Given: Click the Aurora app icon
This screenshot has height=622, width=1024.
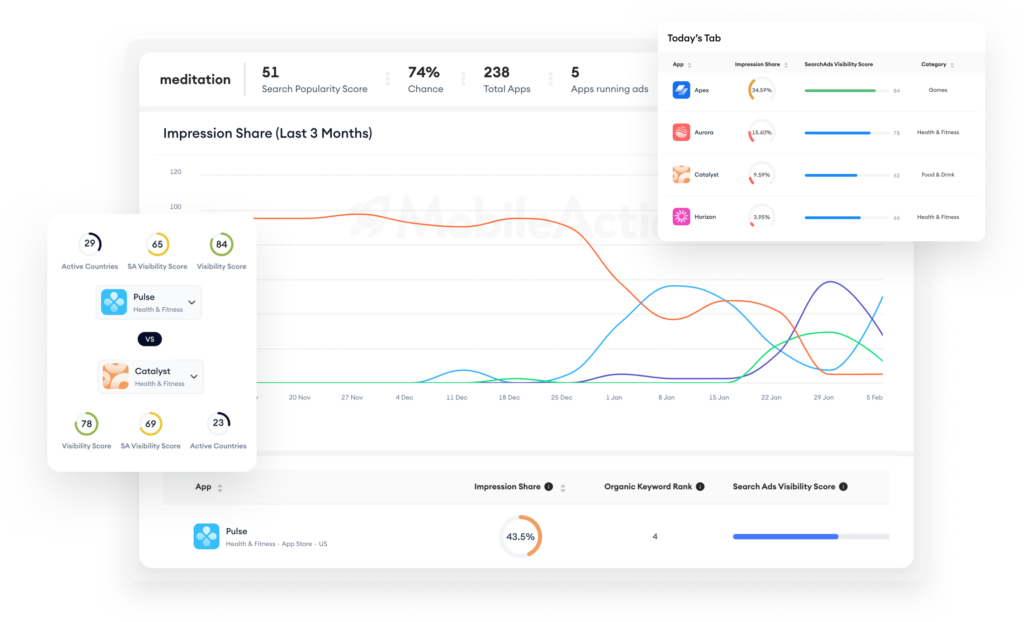Looking at the screenshot, I should [681, 132].
